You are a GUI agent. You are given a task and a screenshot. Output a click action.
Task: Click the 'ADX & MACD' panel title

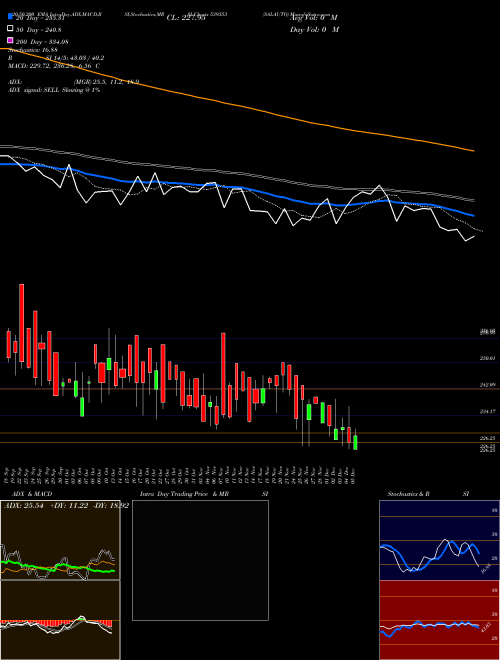click(32, 494)
